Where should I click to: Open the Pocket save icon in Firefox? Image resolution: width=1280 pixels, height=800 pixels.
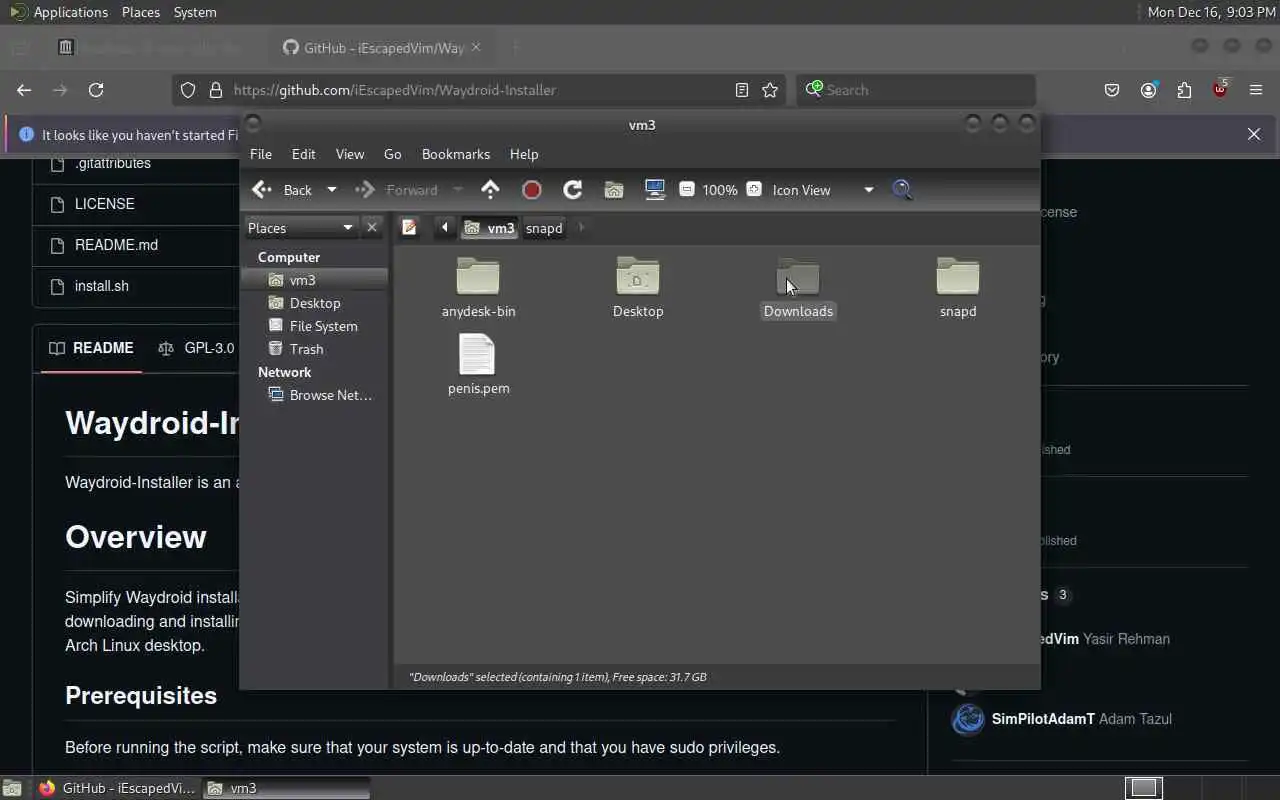pyautogui.click(x=1112, y=90)
